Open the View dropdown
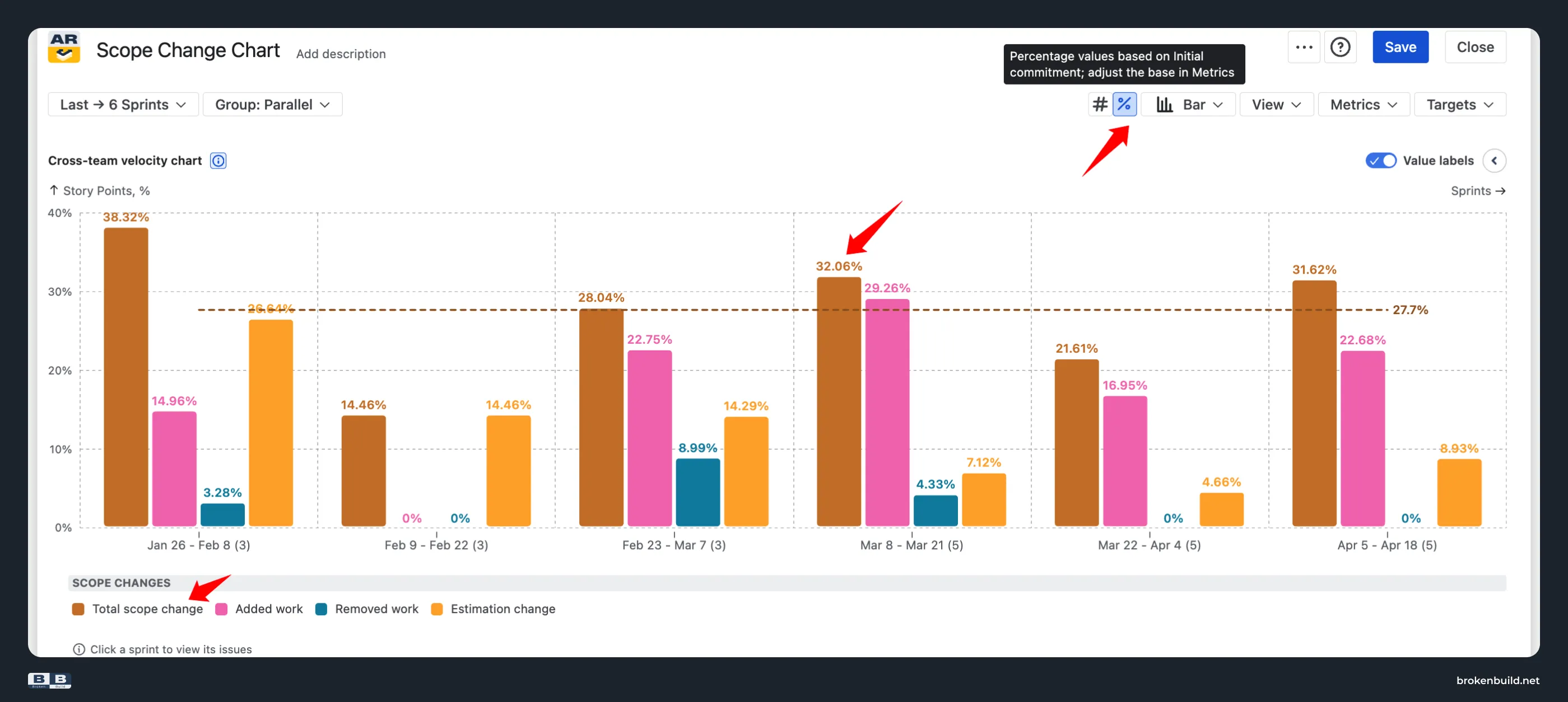1568x702 pixels. tap(1277, 105)
